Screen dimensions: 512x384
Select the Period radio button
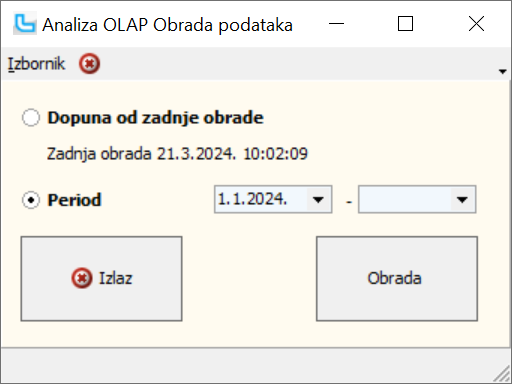31,200
